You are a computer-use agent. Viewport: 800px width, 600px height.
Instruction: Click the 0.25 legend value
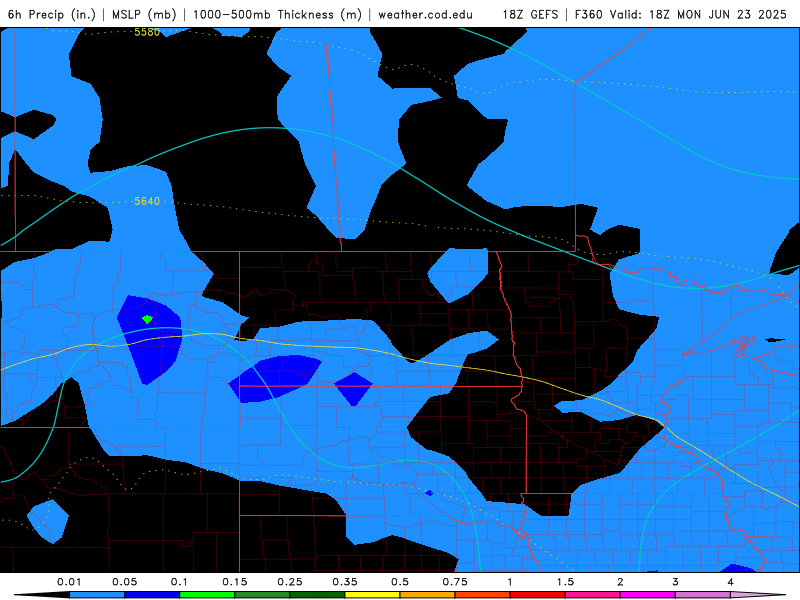[x=290, y=582]
